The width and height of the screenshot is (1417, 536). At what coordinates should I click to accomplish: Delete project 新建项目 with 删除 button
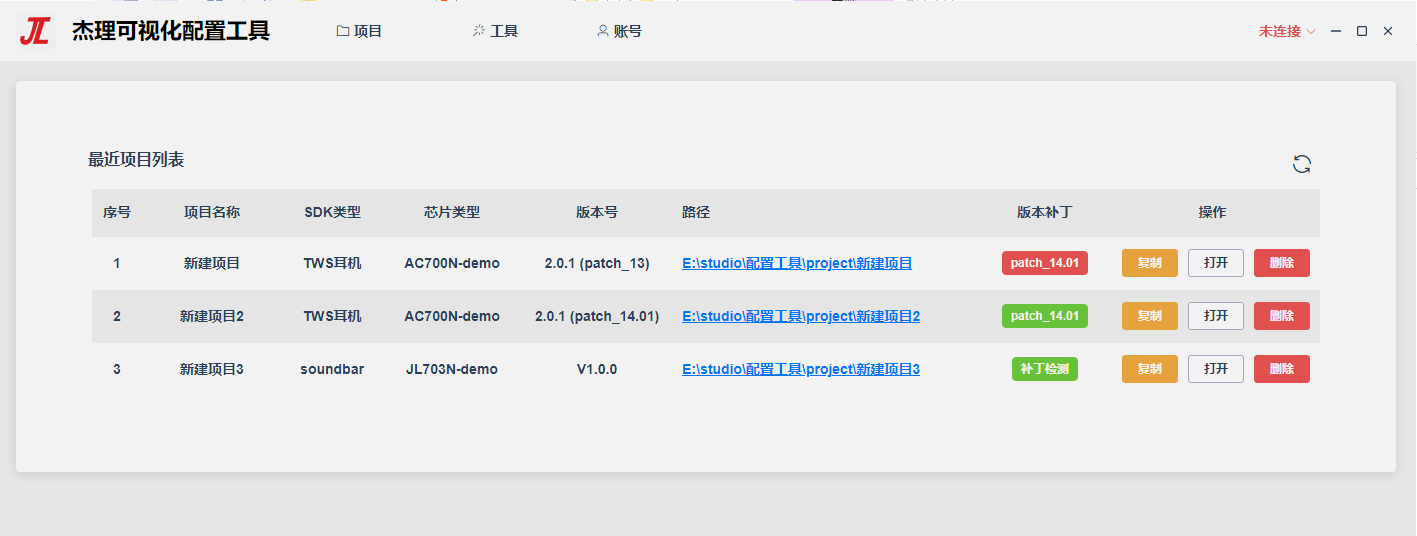[1282, 263]
